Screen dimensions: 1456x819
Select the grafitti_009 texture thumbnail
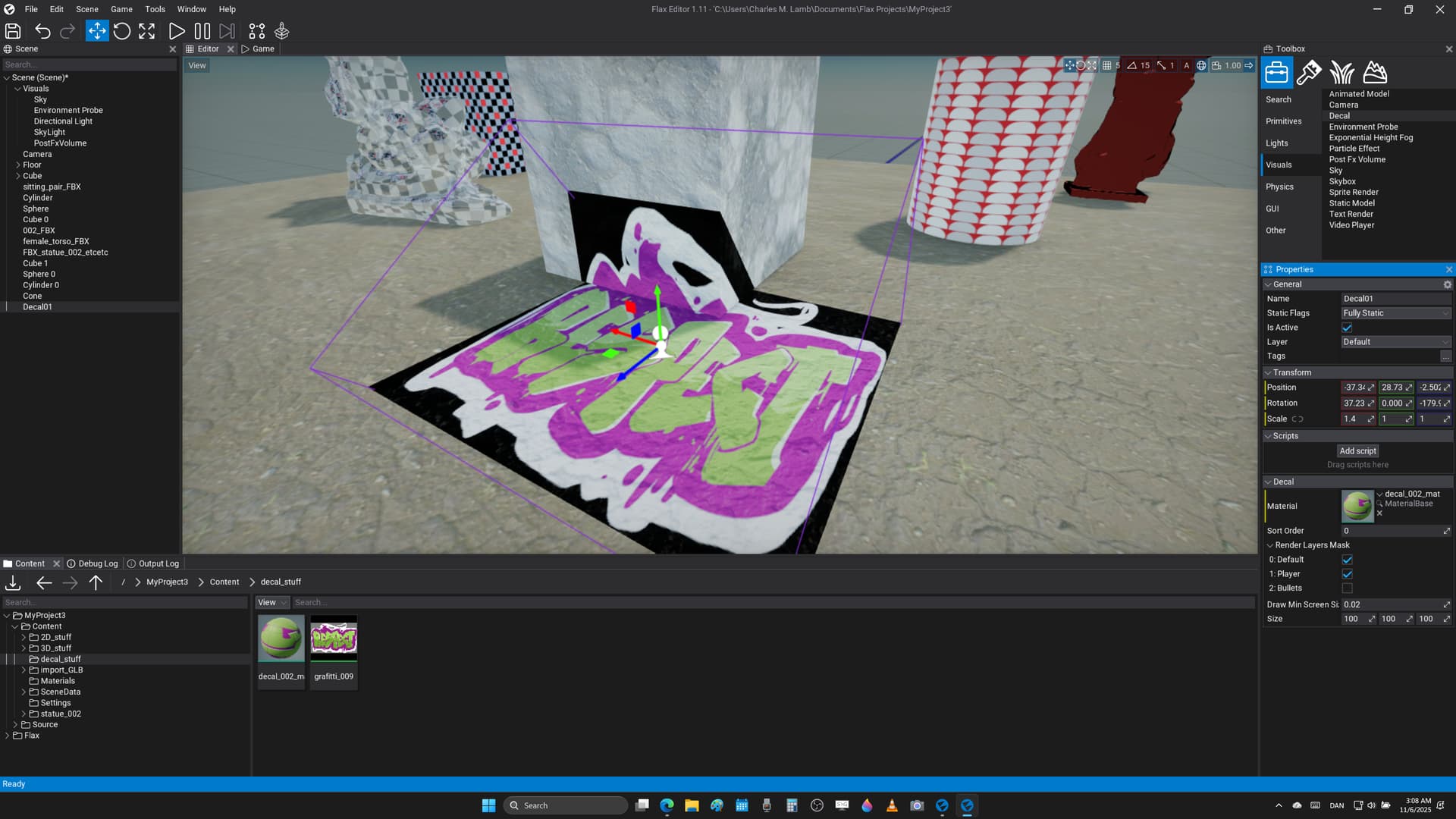click(334, 639)
